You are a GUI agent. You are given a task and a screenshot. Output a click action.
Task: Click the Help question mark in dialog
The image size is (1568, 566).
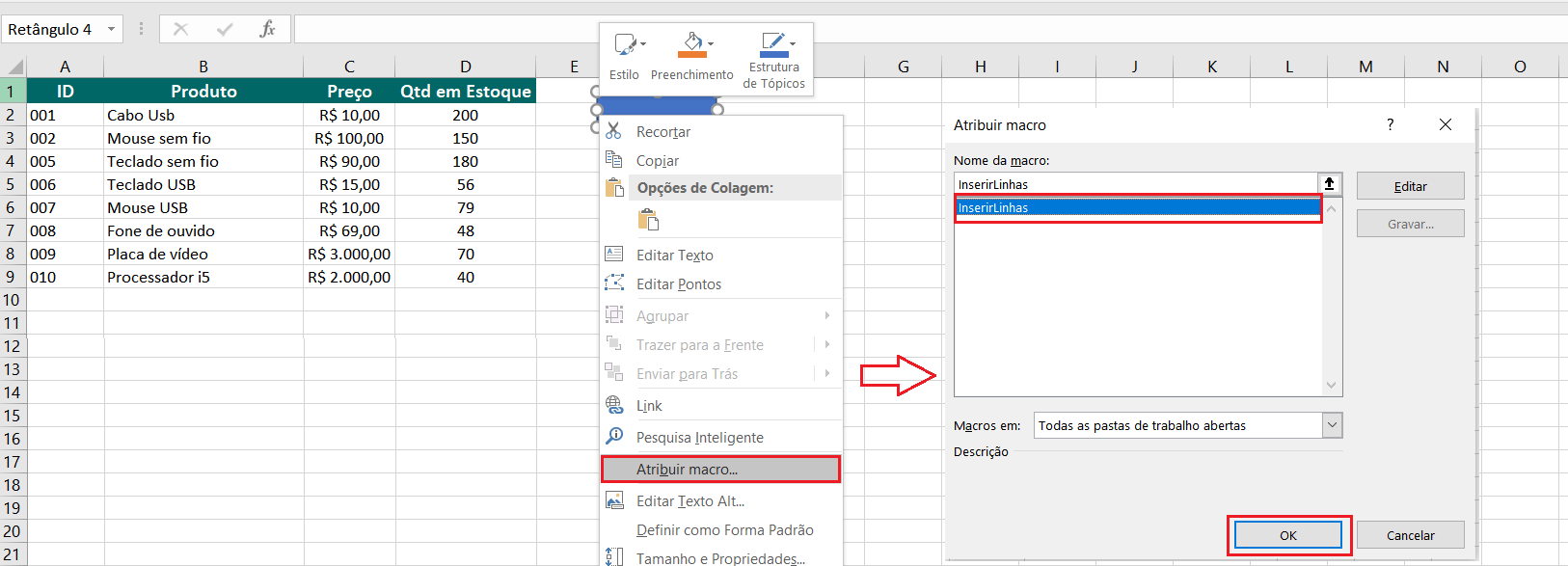(1390, 124)
